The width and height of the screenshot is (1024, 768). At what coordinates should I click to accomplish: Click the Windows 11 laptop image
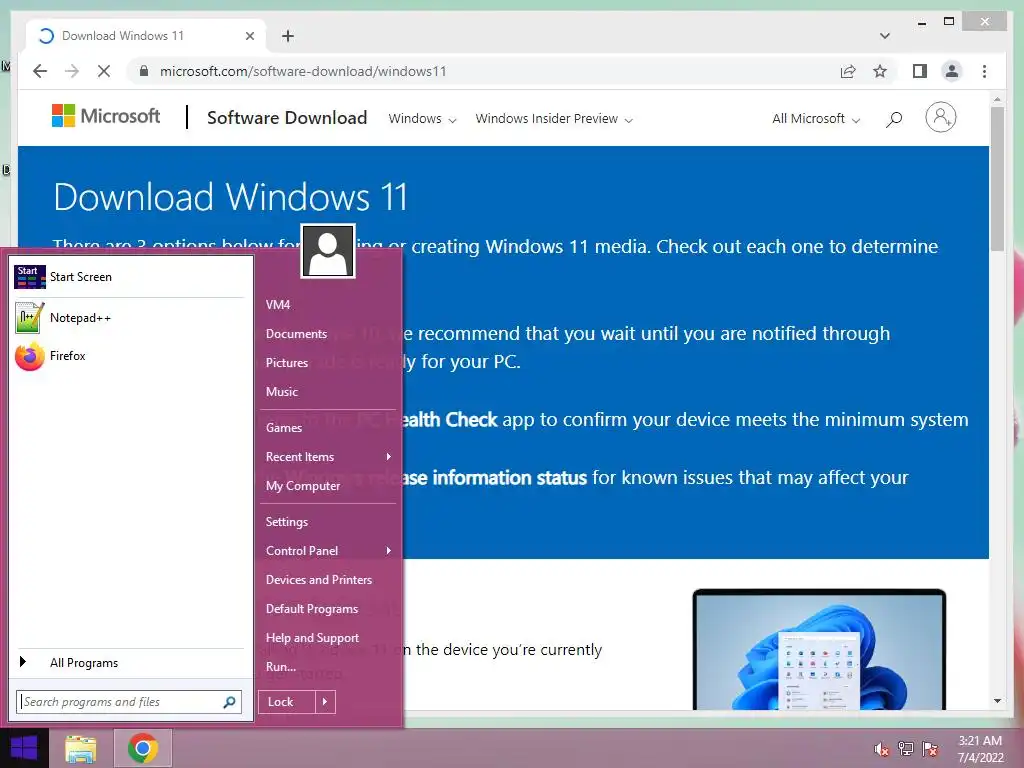tap(819, 649)
